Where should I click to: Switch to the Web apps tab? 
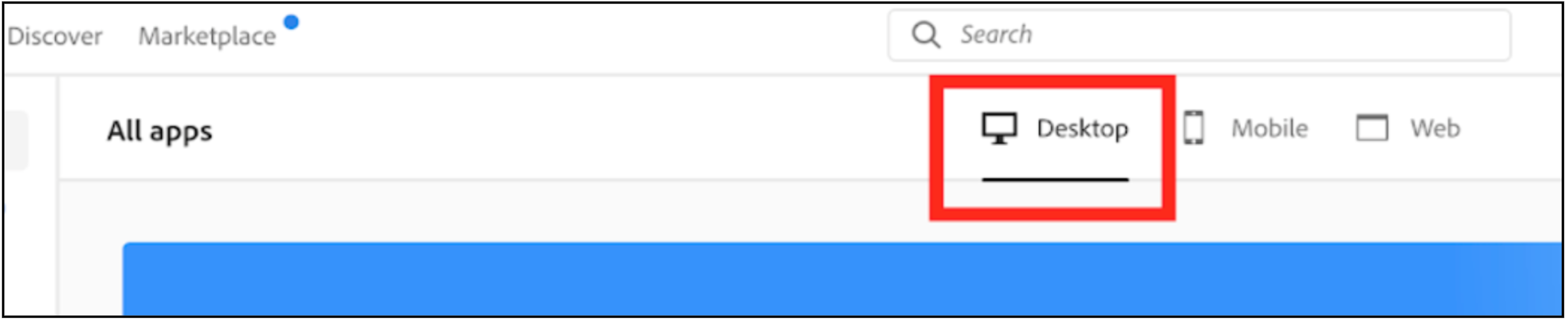click(x=1408, y=128)
